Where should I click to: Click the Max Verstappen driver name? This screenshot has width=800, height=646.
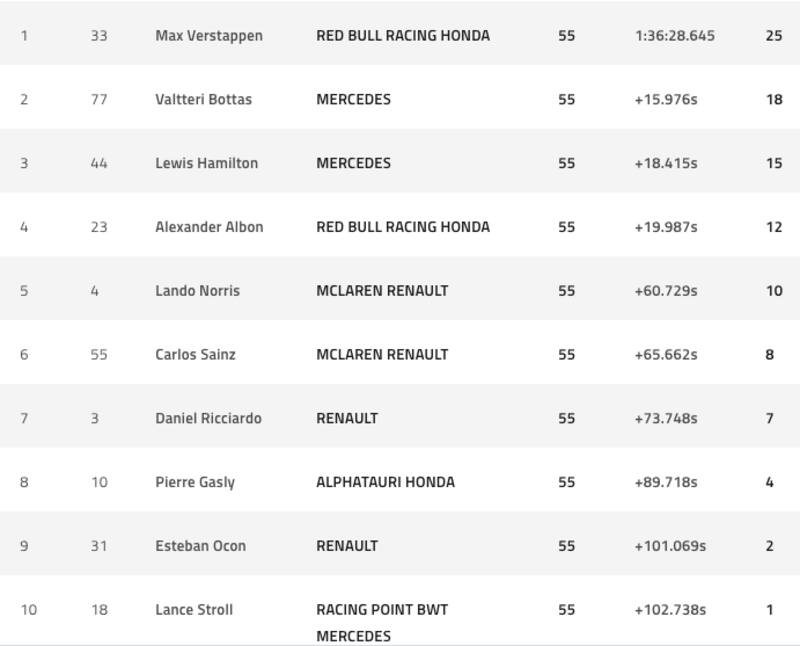[209, 36]
